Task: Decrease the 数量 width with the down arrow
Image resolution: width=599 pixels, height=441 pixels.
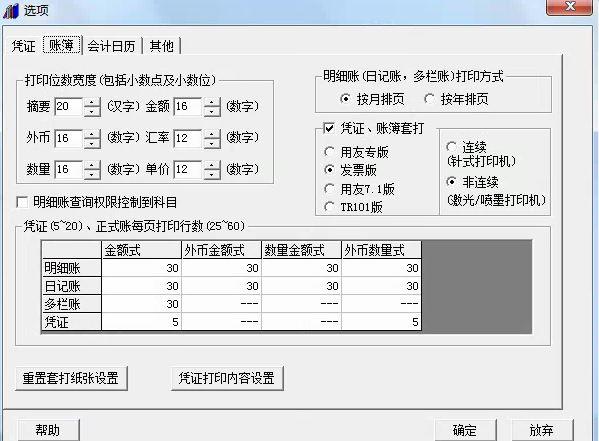Action: point(92,175)
